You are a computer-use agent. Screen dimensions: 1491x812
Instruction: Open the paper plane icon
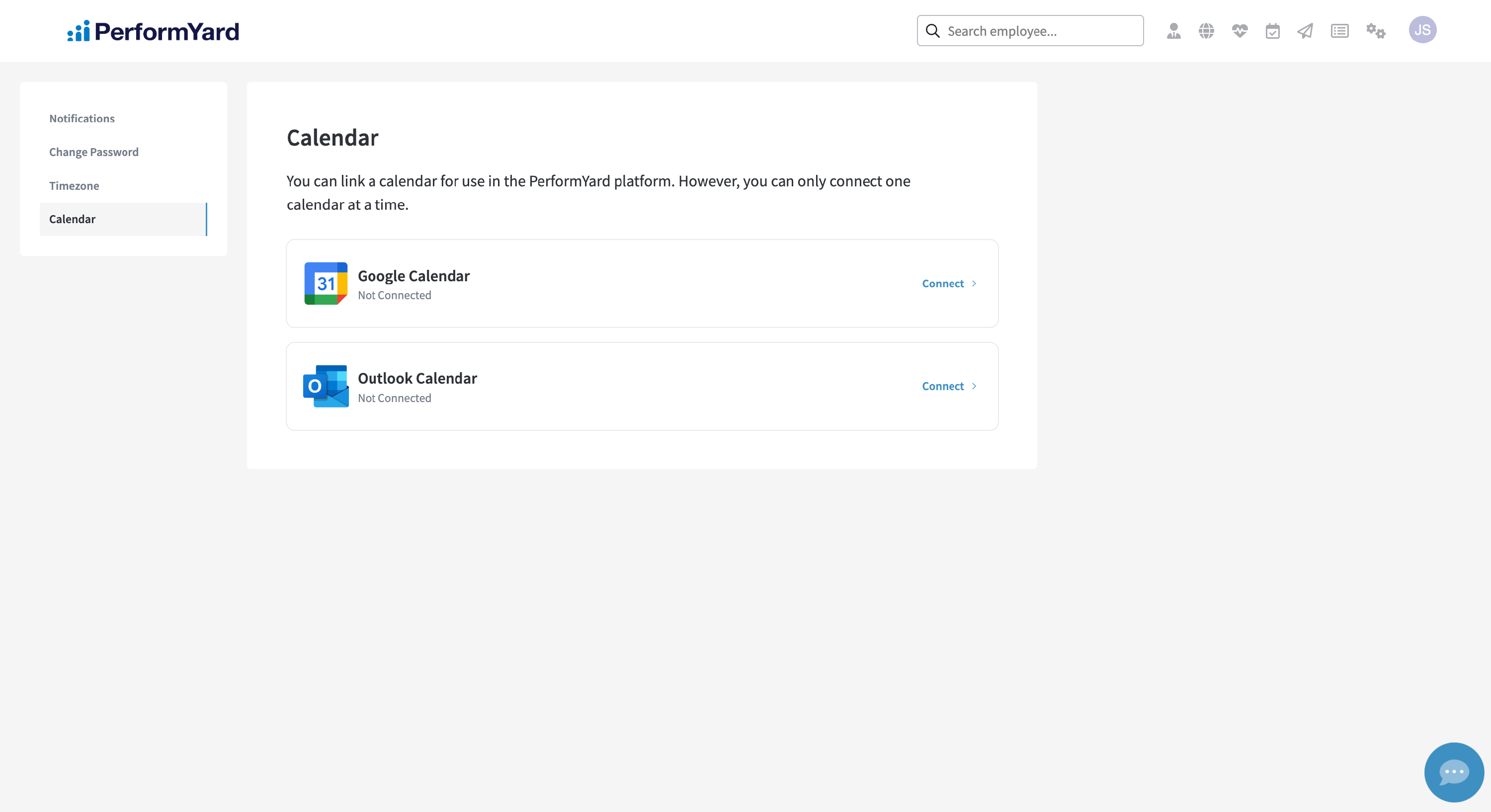click(x=1305, y=31)
